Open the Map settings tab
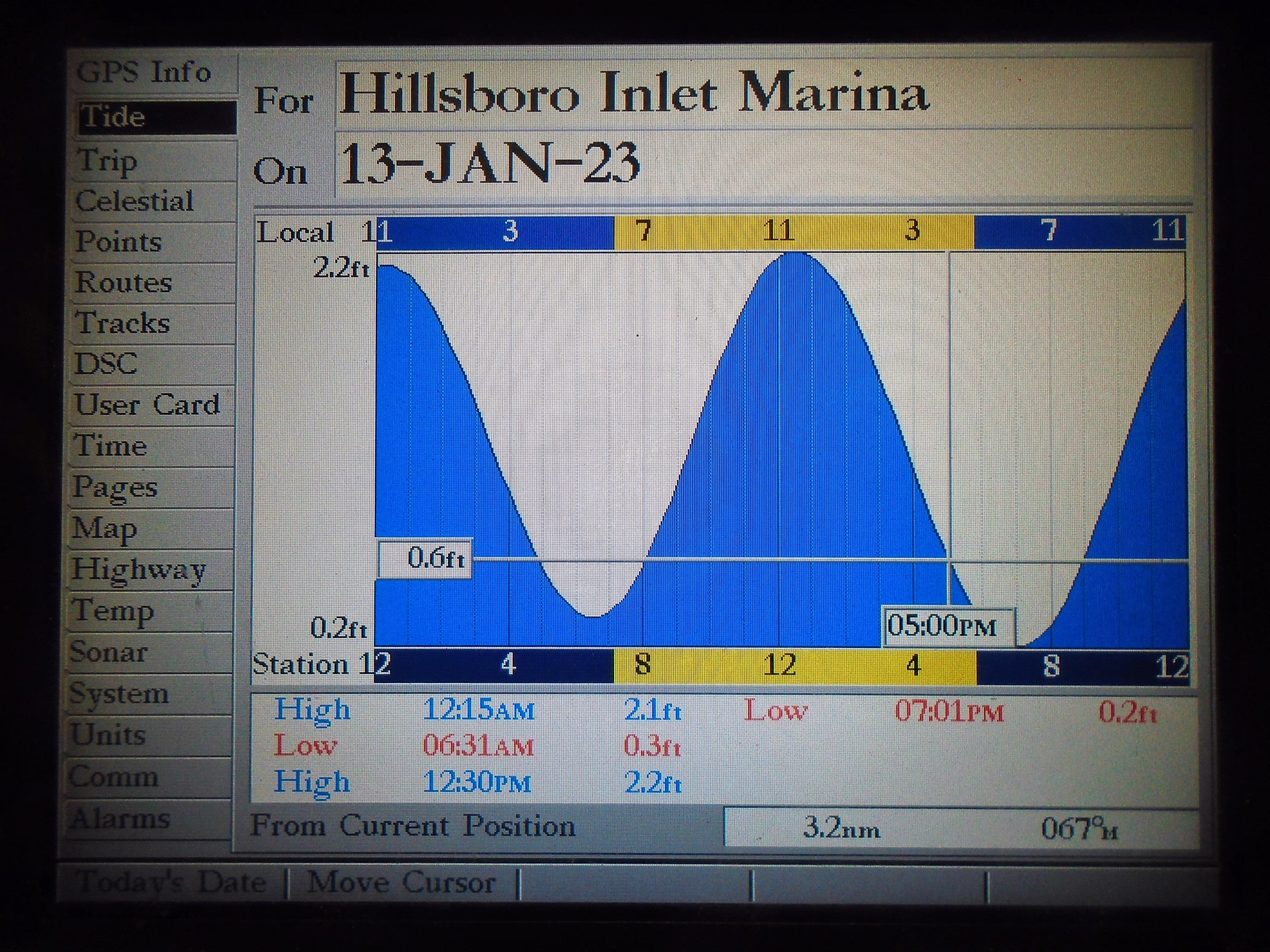The height and width of the screenshot is (952, 1270). click(151, 529)
